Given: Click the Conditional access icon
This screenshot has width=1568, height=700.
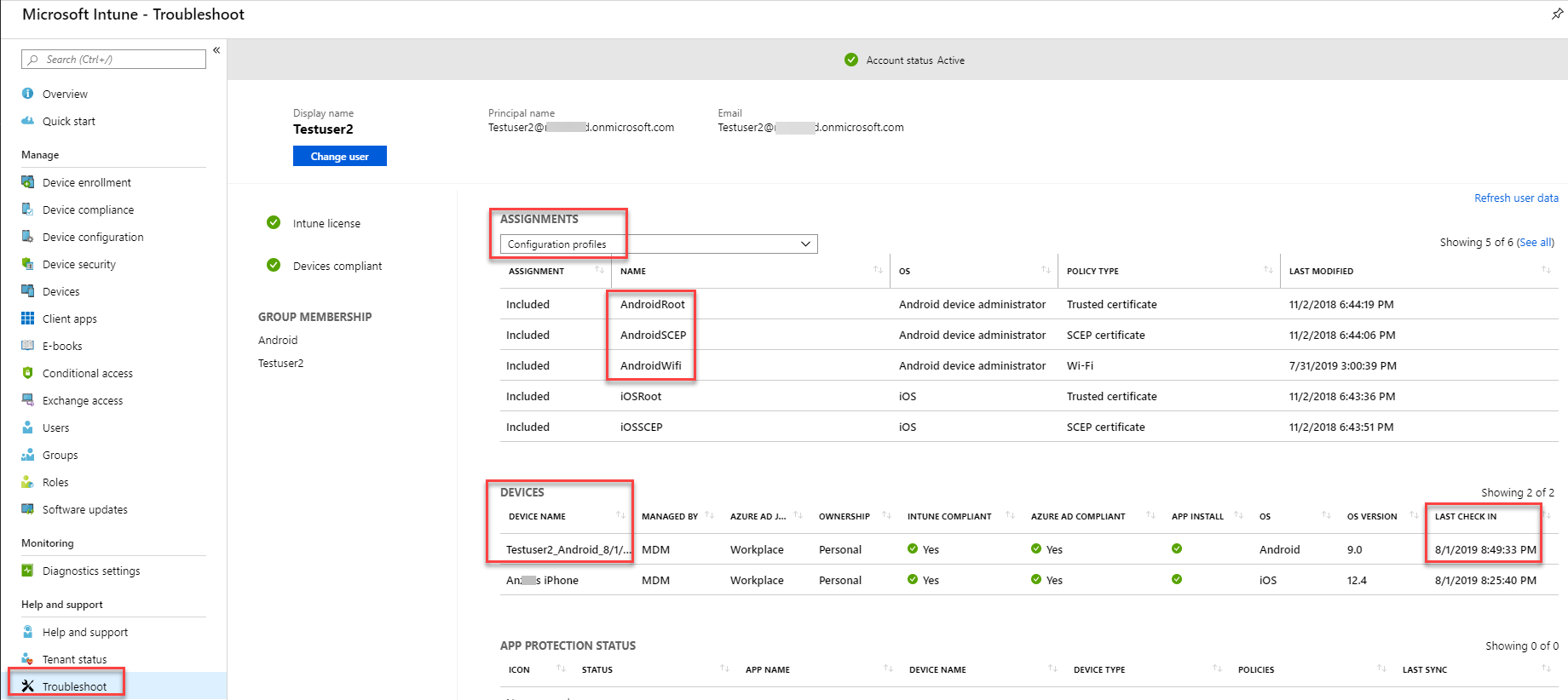Looking at the screenshot, I should coord(27,373).
